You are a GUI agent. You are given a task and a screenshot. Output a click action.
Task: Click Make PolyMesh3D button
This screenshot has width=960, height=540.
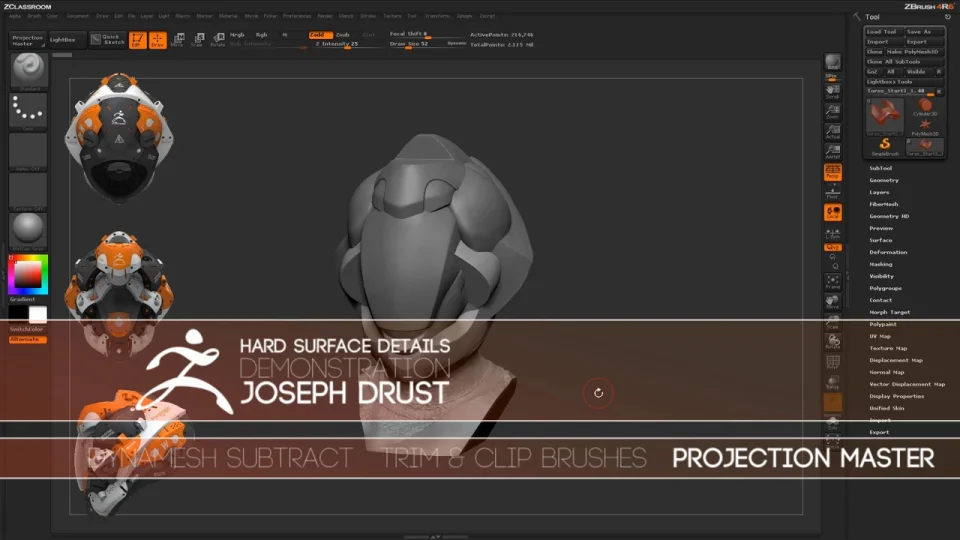click(x=914, y=52)
